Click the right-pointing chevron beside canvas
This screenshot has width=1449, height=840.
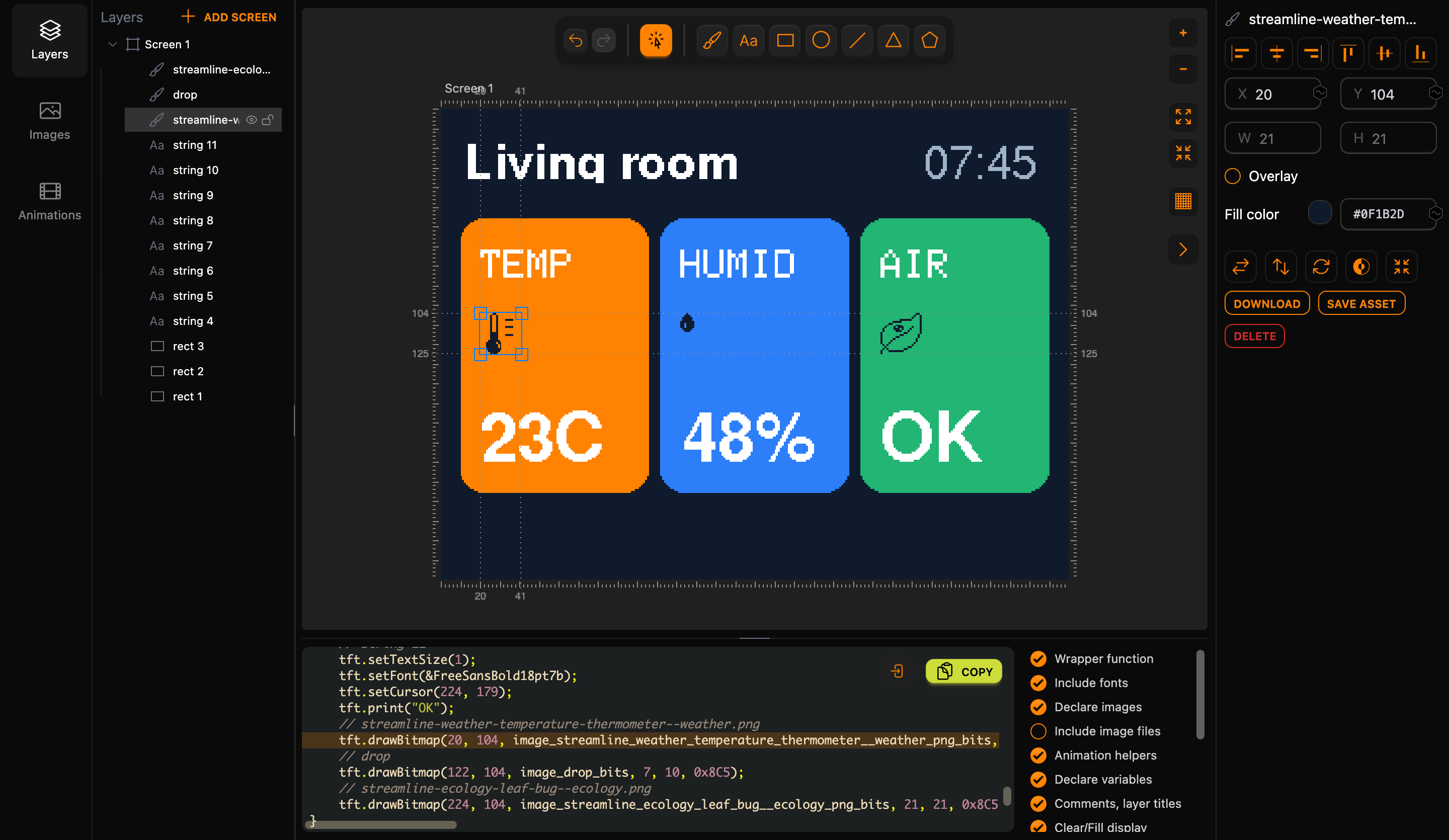click(1183, 249)
